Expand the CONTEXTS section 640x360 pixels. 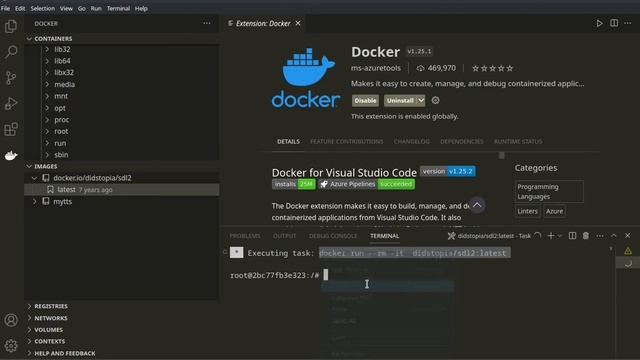pyautogui.click(x=29, y=341)
